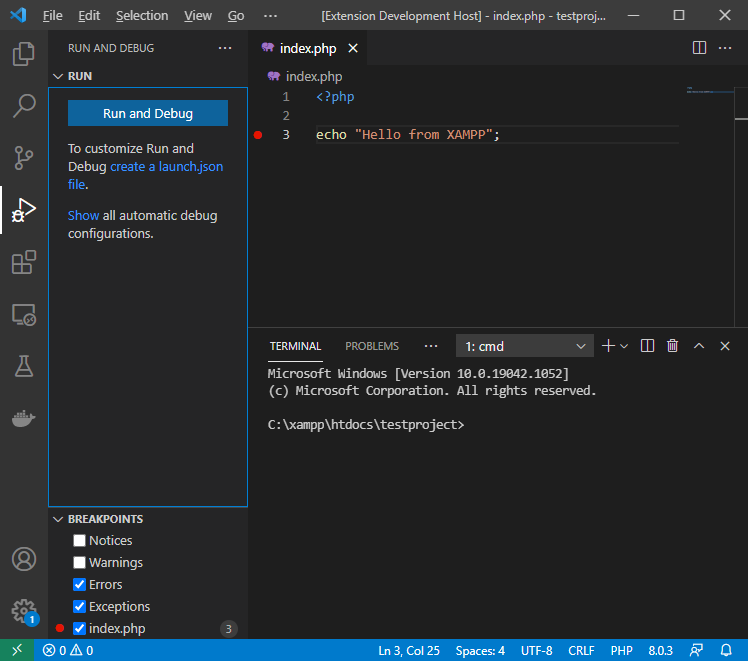Click the VS Code logo icon
This screenshot has width=748, height=661.
tap(18, 15)
